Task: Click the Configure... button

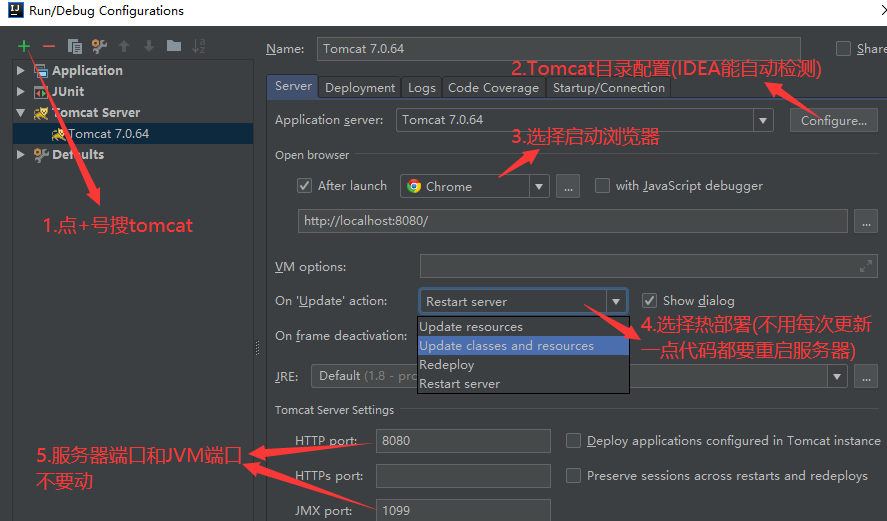Action: [833, 120]
